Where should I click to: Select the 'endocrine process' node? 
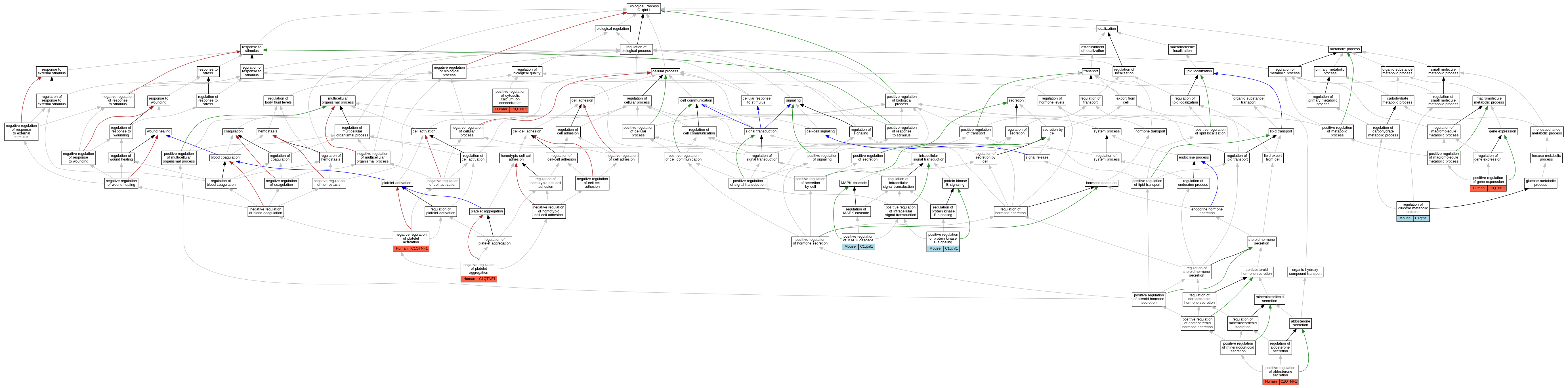click(x=1194, y=157)
